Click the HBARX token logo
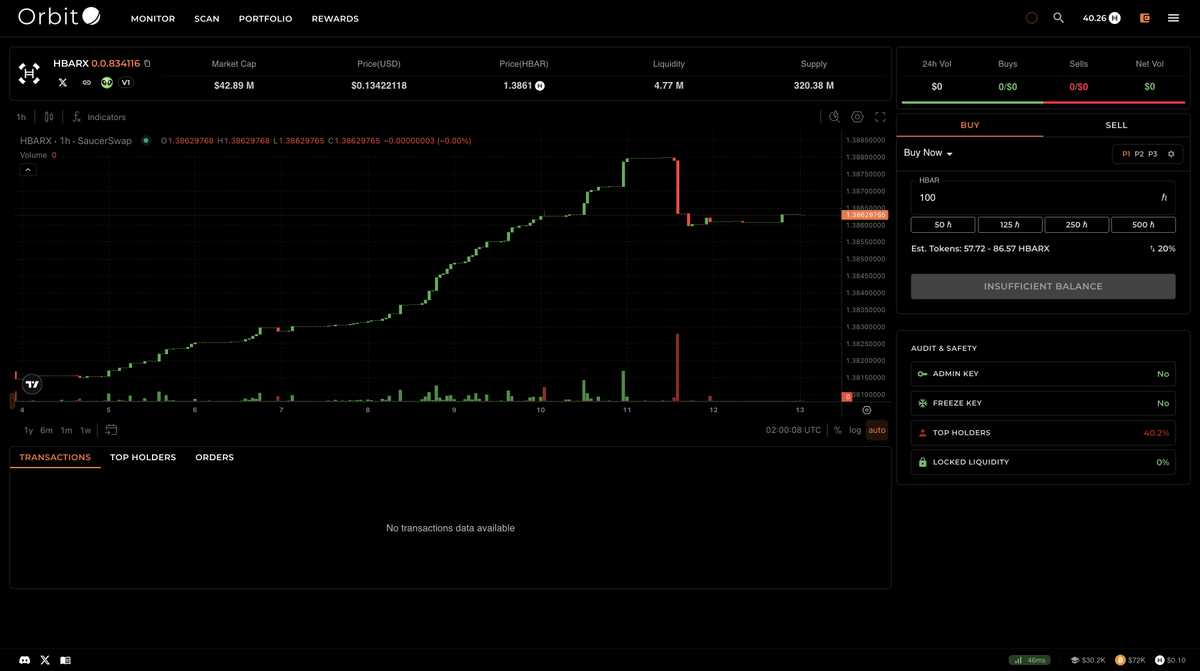The height and width of the screenshot is (671, 1200). click(x=29, y=73)
